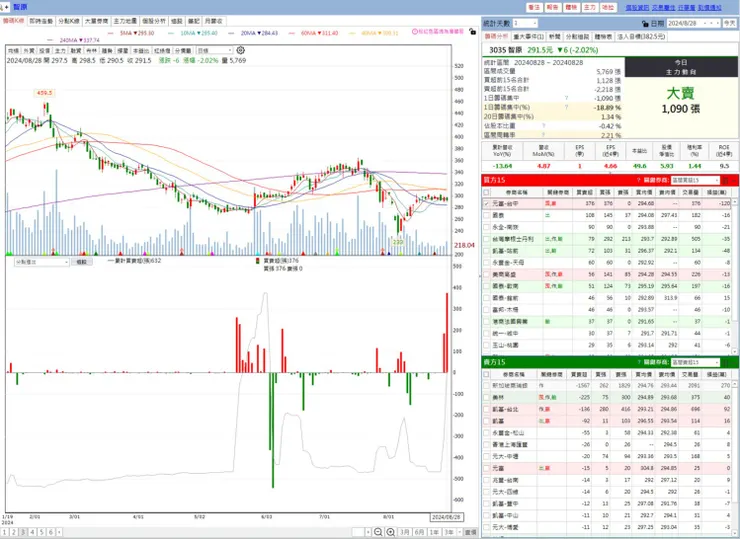Click the 融資 indicator button above chart
Image resolution: width=740 pixels, height=539 pixels.
tap(76, 51)
